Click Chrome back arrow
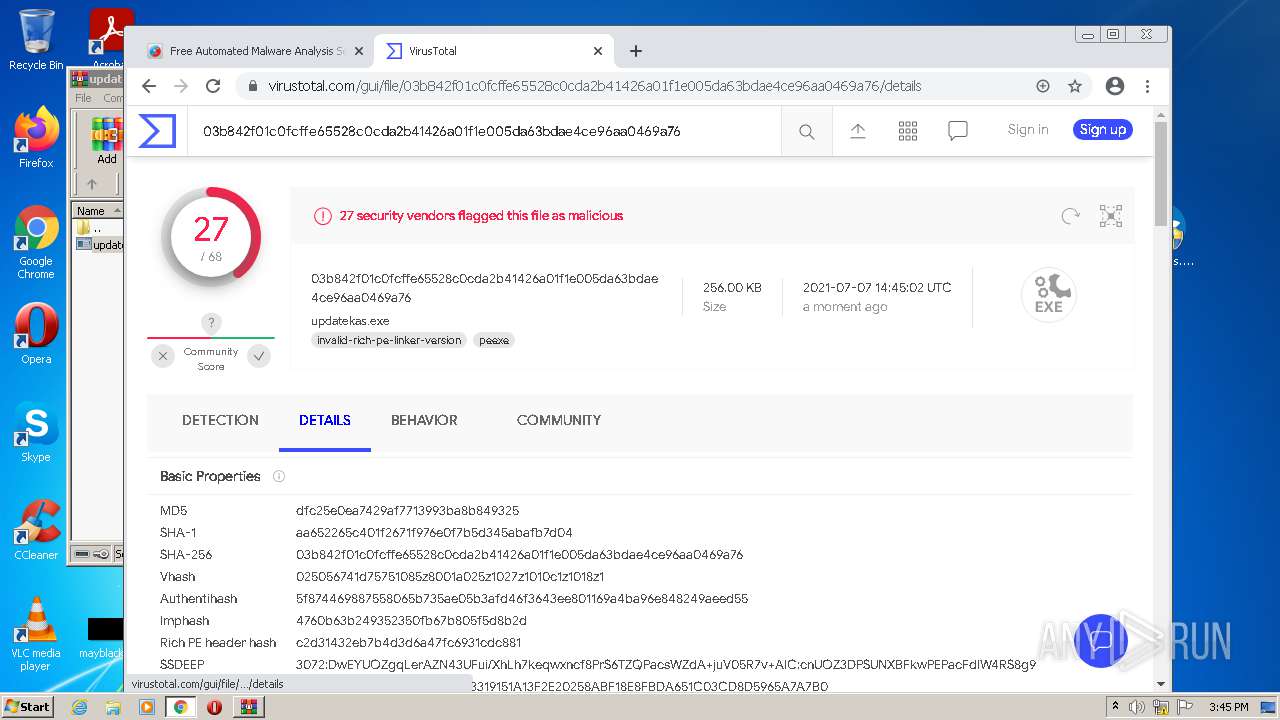Viewport: 1280px width, 720px height. [x=149, y=86]
